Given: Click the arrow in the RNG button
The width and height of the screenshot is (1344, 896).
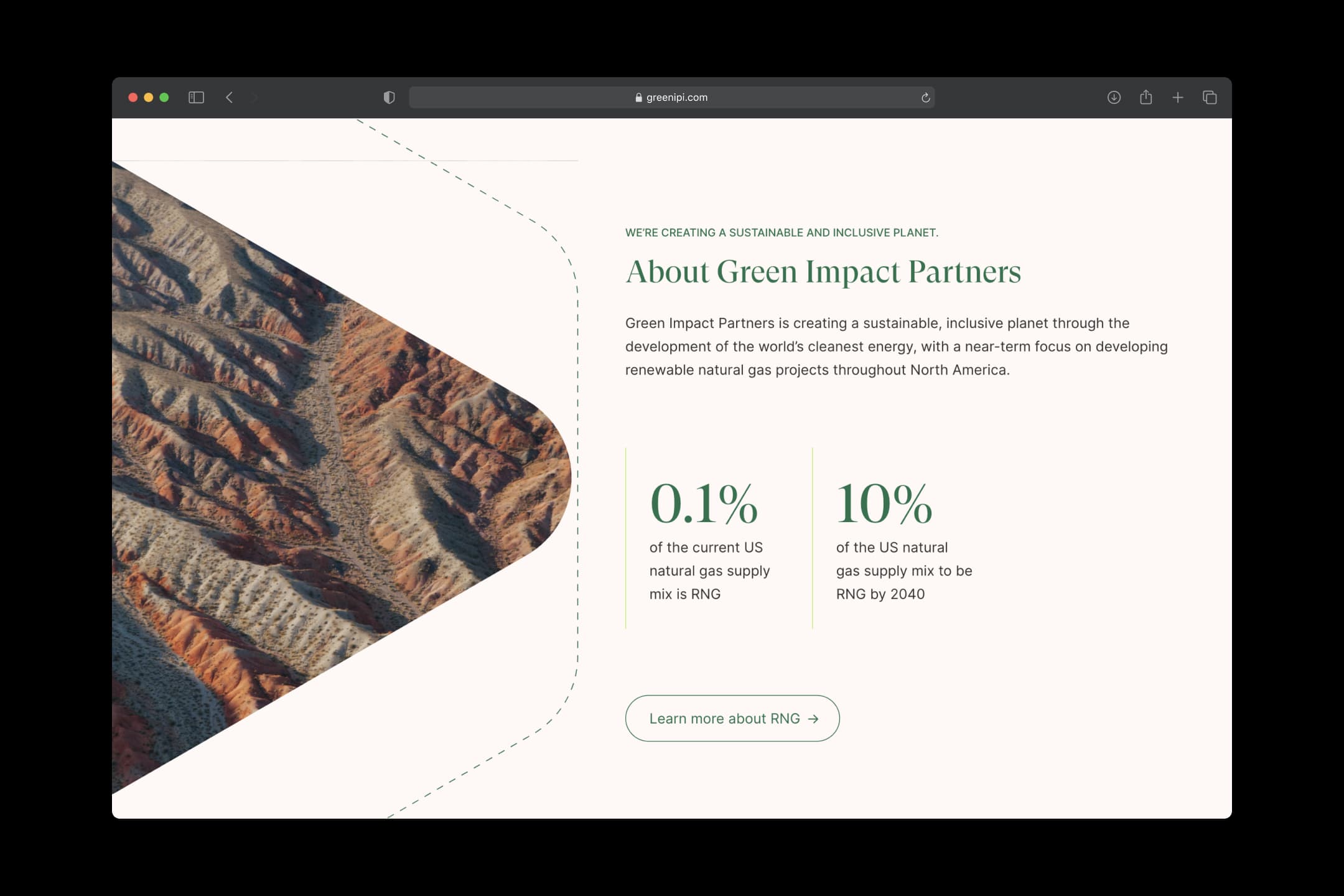Looking at the screenshot, I should [x=813, y=719].
